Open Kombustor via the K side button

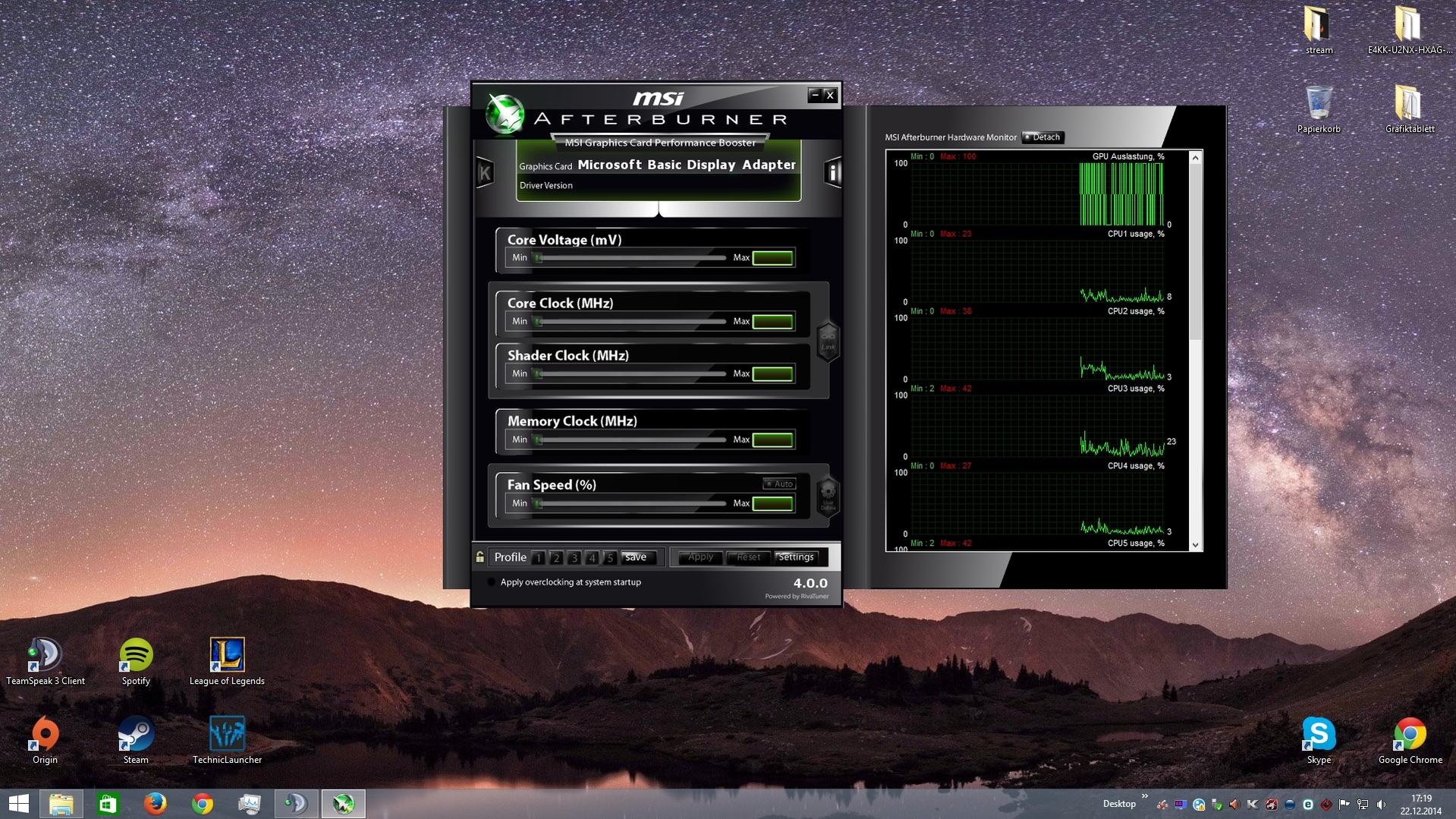coord(485,172)
